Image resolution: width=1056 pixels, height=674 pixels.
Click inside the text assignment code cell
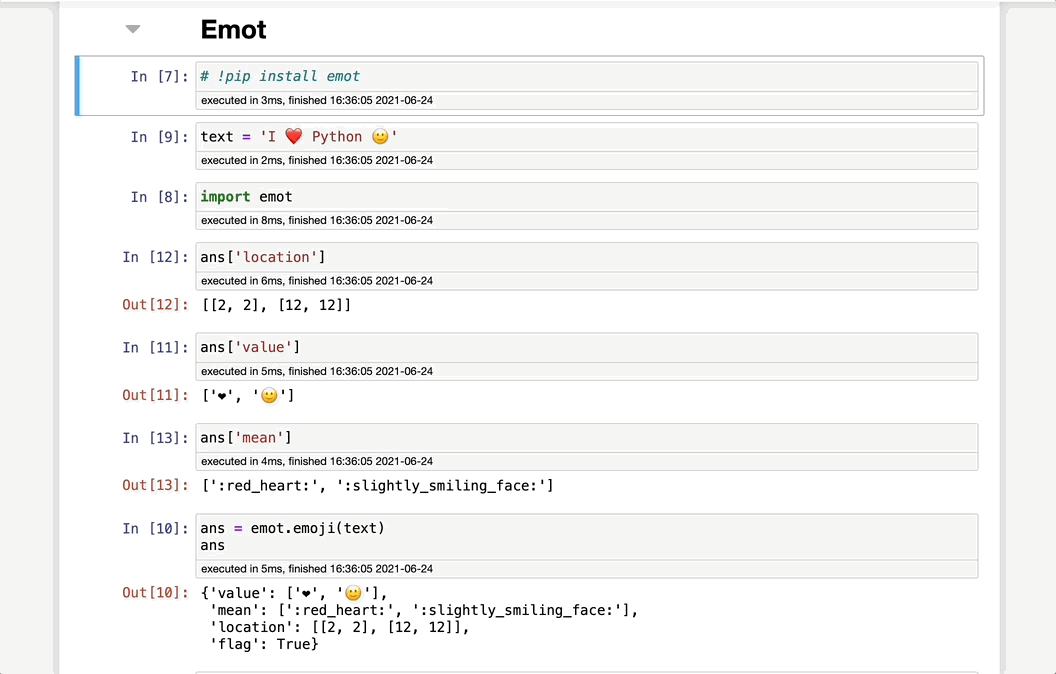(586, 137)
